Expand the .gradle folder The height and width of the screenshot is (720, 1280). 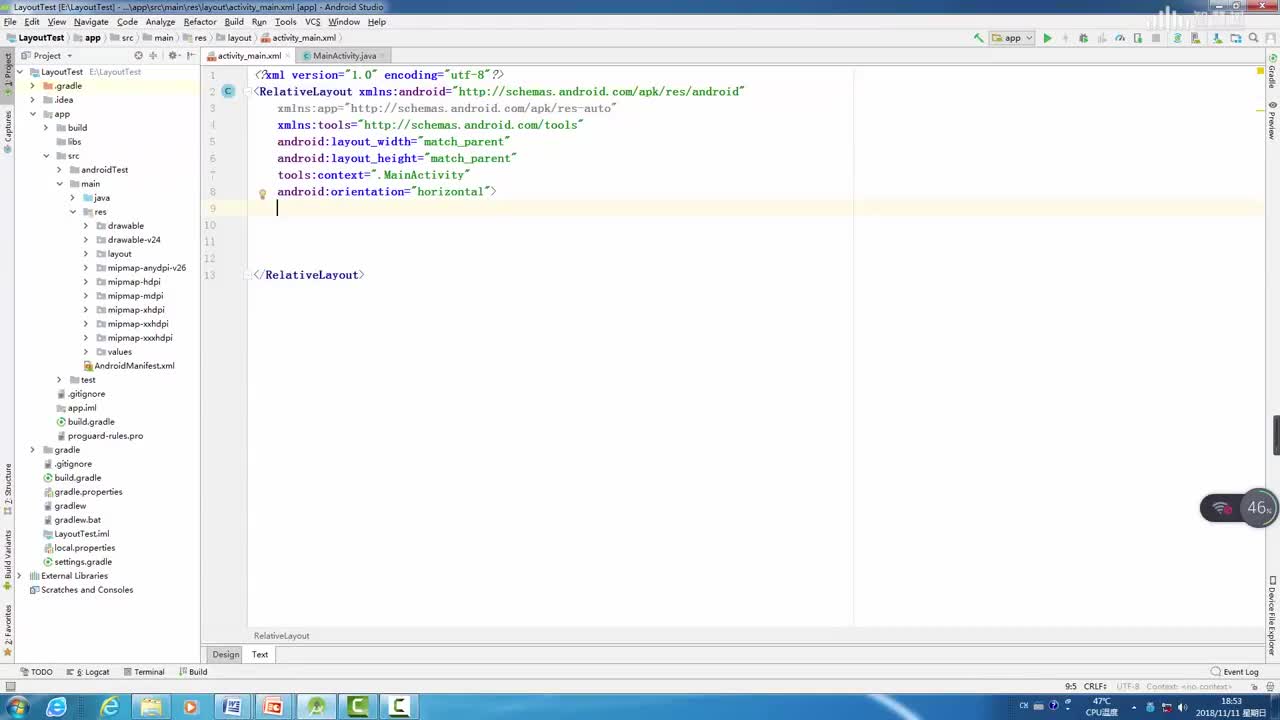click(x=32, y=86)
